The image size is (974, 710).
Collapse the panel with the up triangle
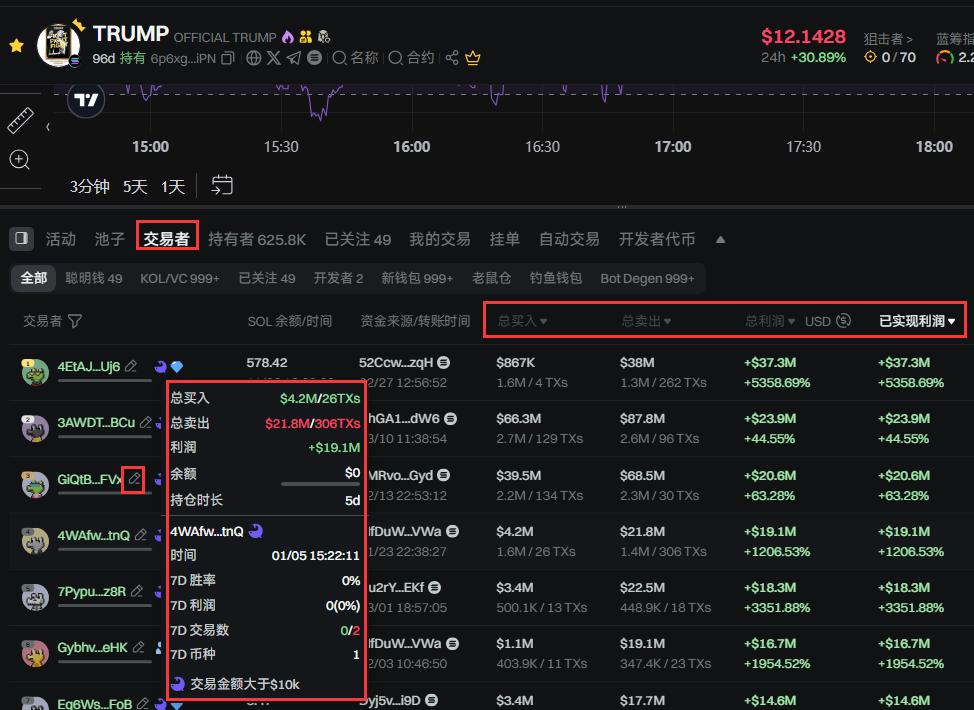[720, 240]
